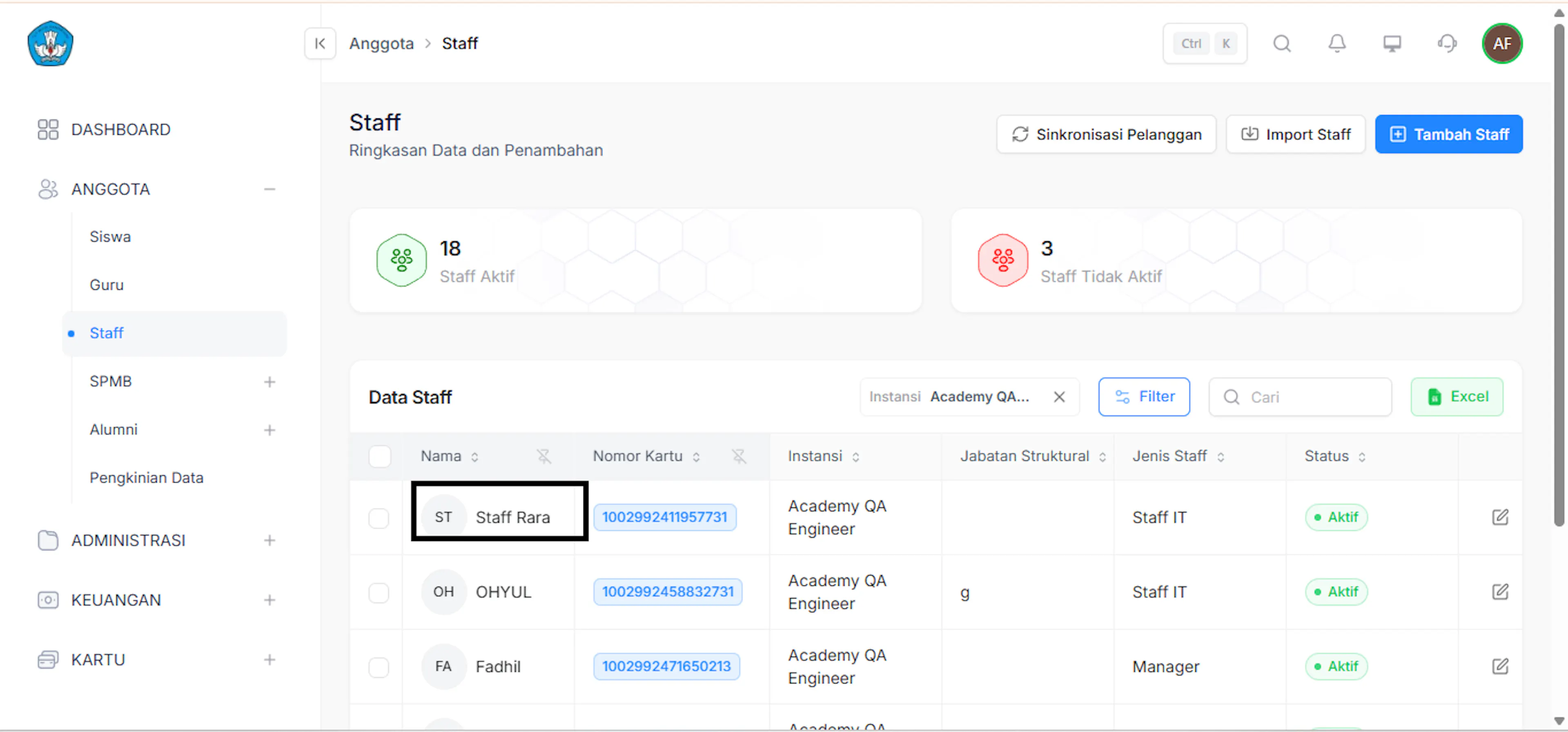Go to Anggota breadcrumb link
Viewport: 1568px width, 732px height.
382,43
